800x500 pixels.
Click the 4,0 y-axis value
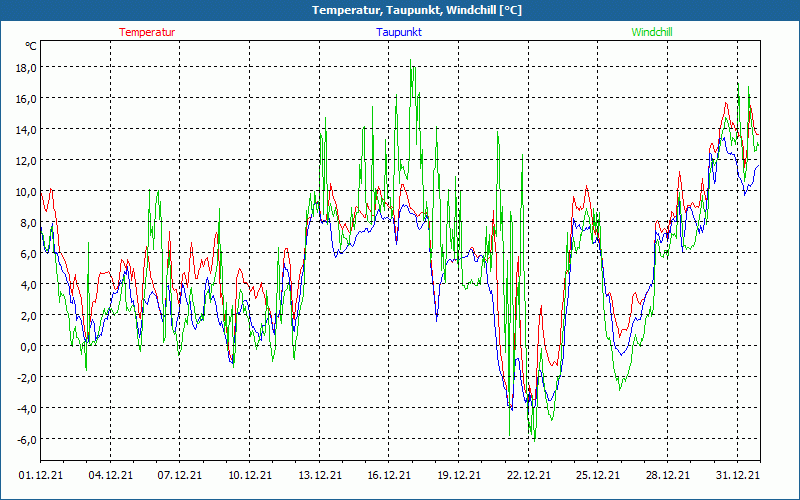tap(28, 285)
